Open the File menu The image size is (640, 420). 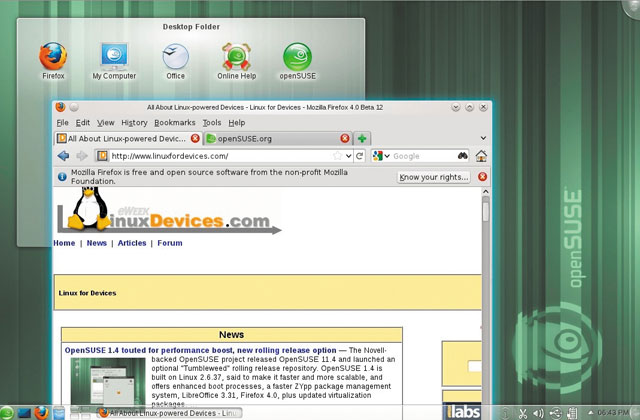click(62, 123)
